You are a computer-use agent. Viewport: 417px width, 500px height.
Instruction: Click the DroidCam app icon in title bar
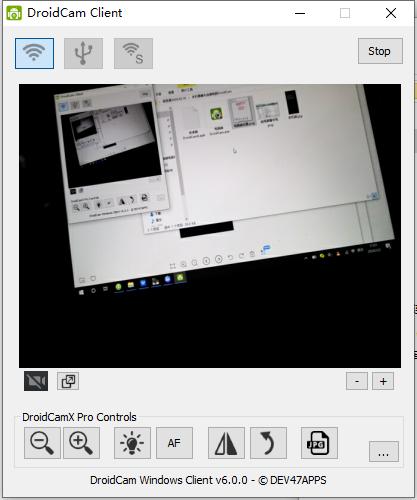pos(14,13)
